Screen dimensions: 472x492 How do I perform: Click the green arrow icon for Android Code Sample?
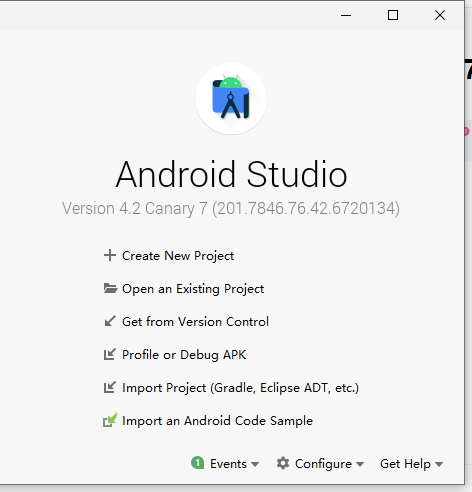110,420
